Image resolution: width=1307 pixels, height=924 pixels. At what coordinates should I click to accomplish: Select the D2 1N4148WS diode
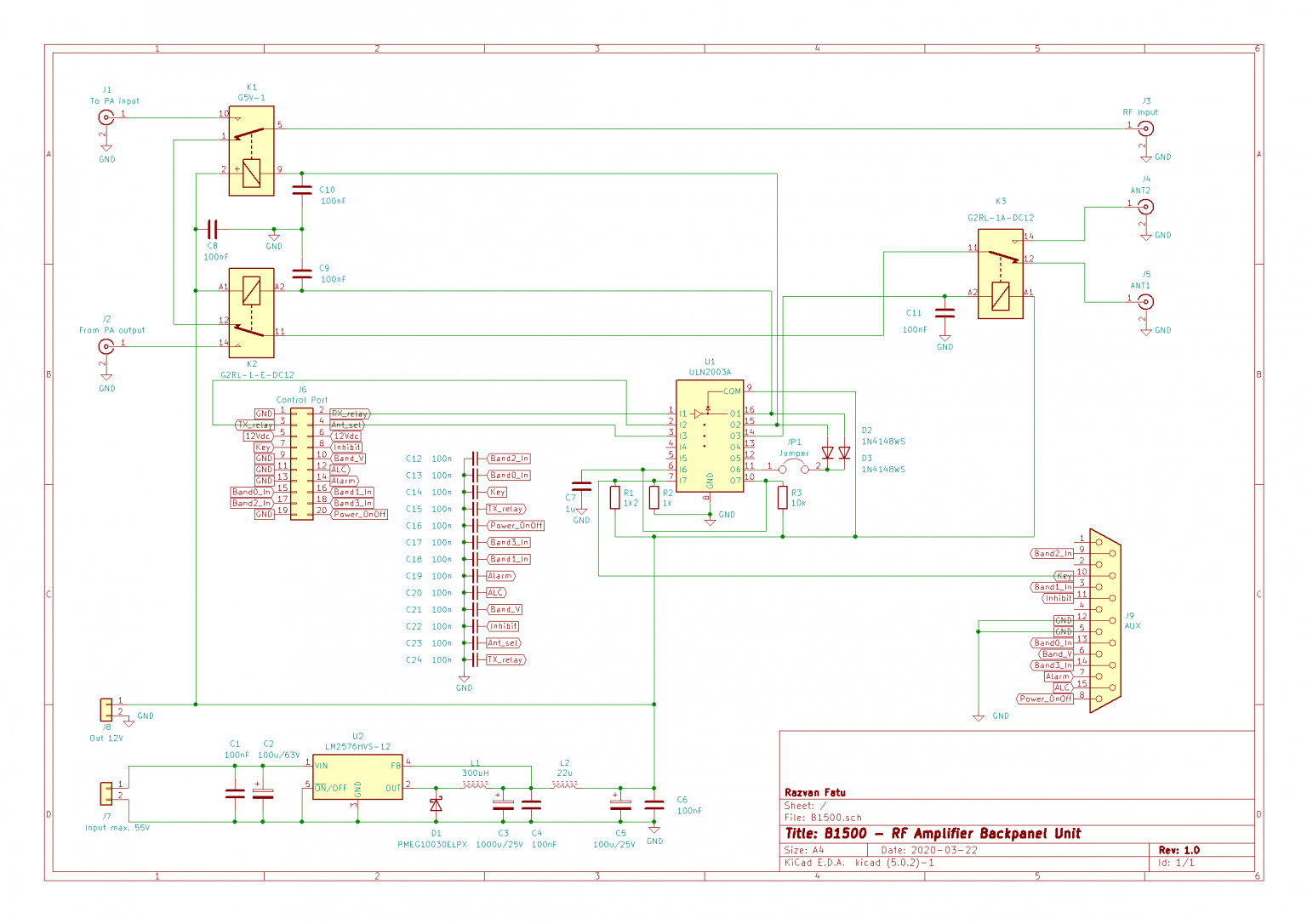click(x=828, y=451)
